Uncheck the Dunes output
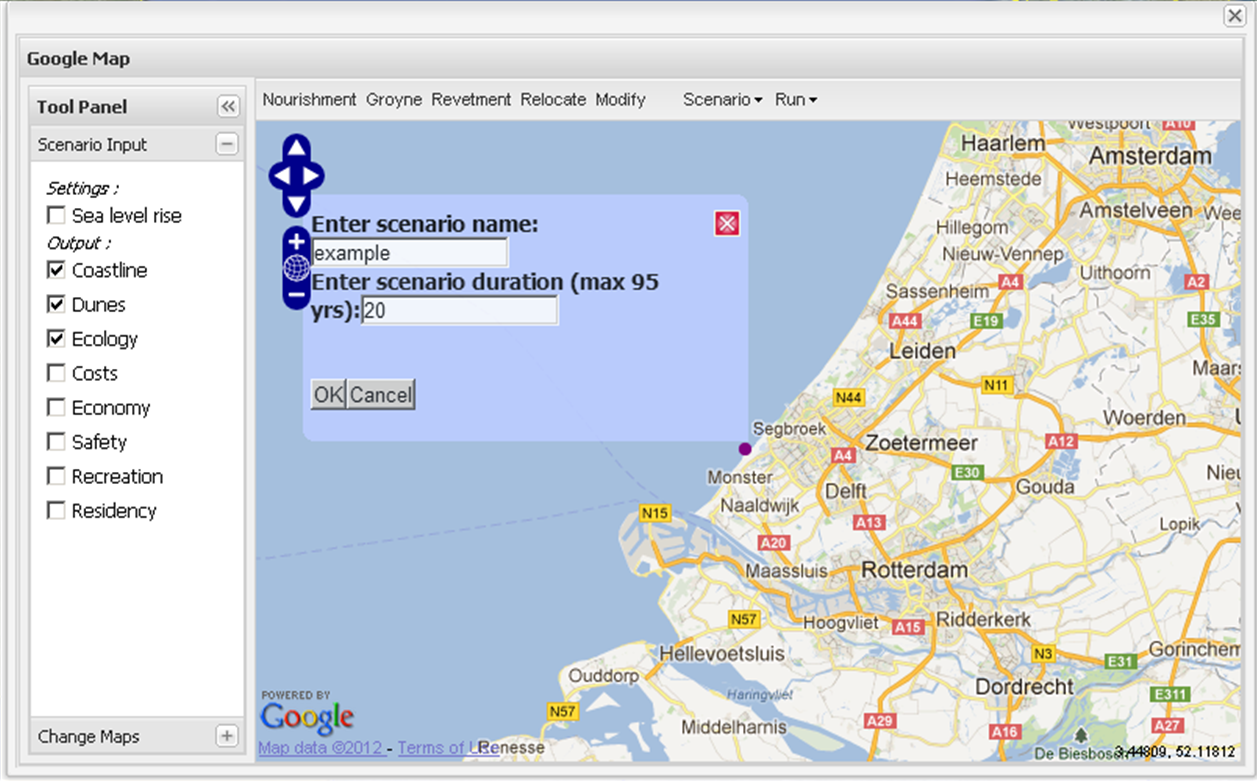The image size is (1257, 781). click(x=56, y=305)
